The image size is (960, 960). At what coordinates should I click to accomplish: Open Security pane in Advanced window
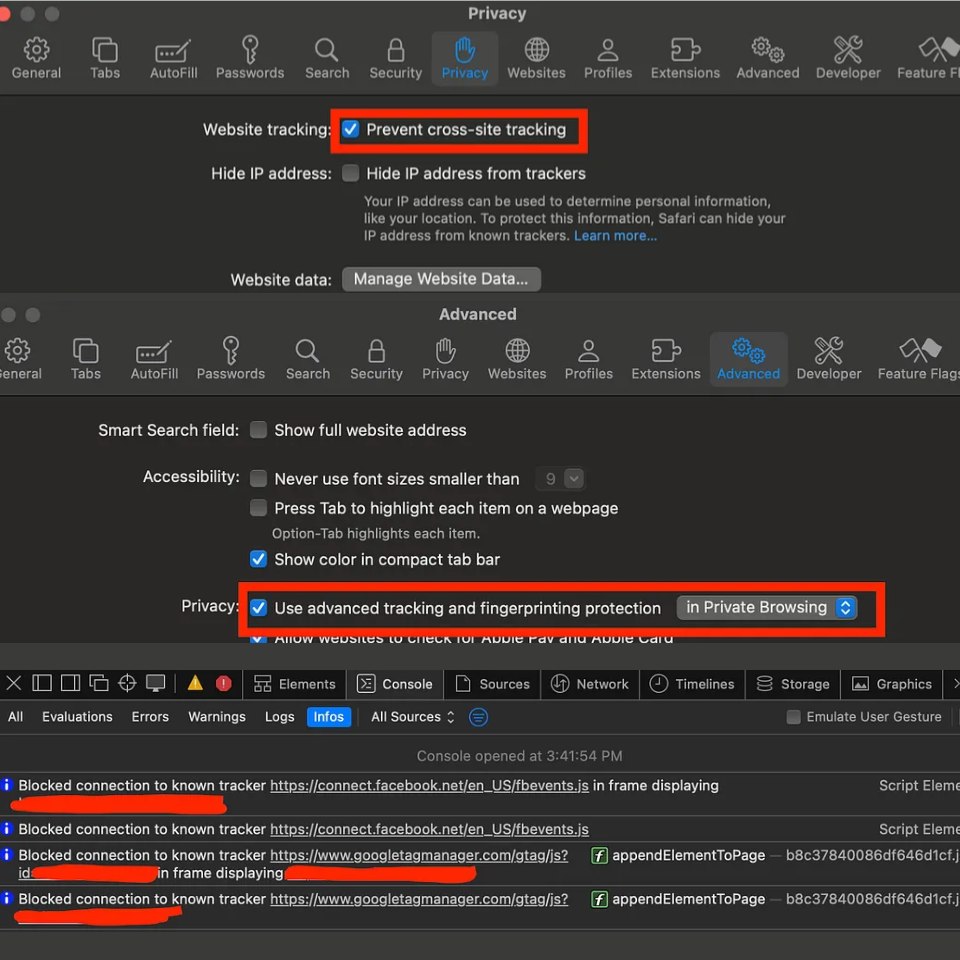[x=376, y=359]
